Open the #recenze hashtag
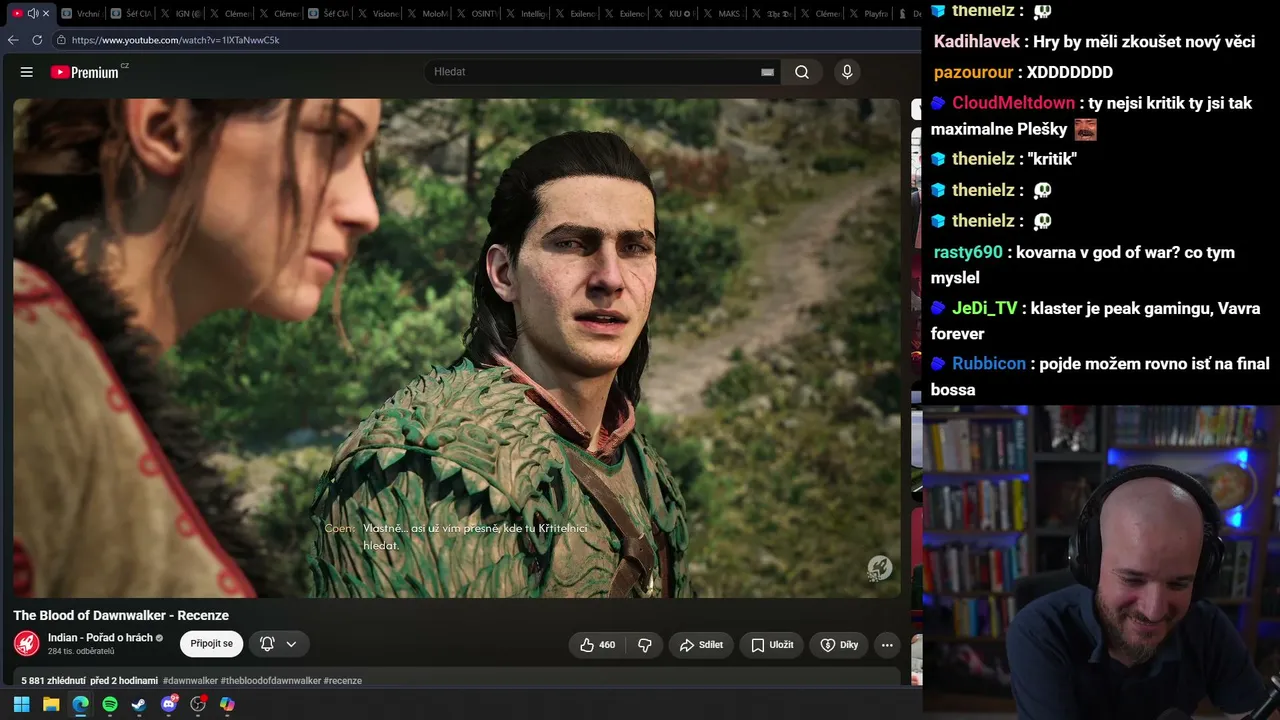This screenshot has width=1280, height=720. tap(343, 681)
